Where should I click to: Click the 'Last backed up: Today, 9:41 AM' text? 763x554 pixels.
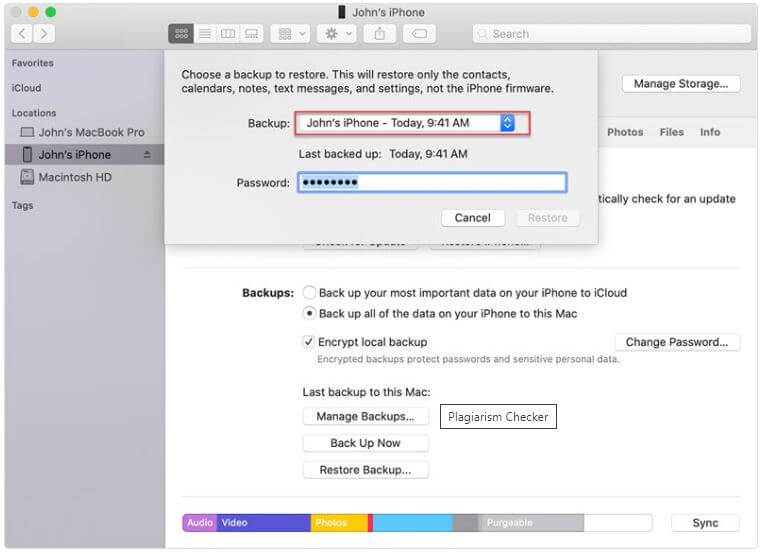point(383,154)
